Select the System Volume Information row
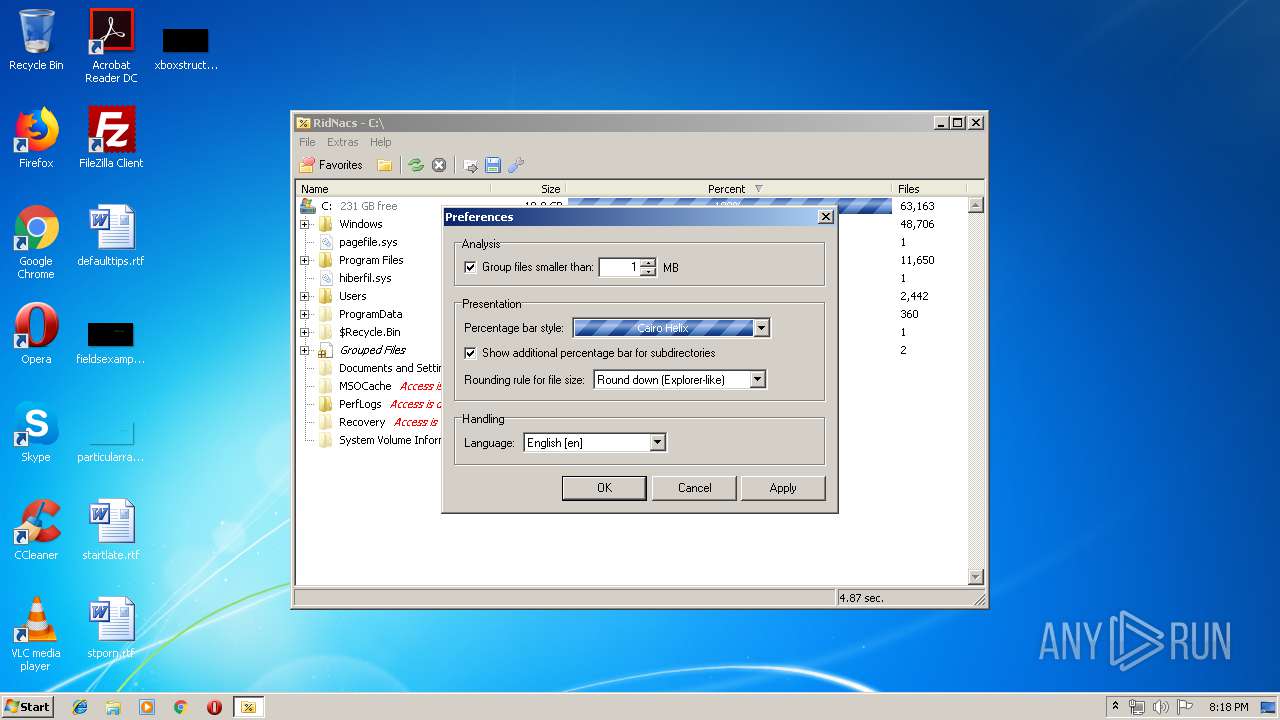1280x720 pixels. [633, 440]
